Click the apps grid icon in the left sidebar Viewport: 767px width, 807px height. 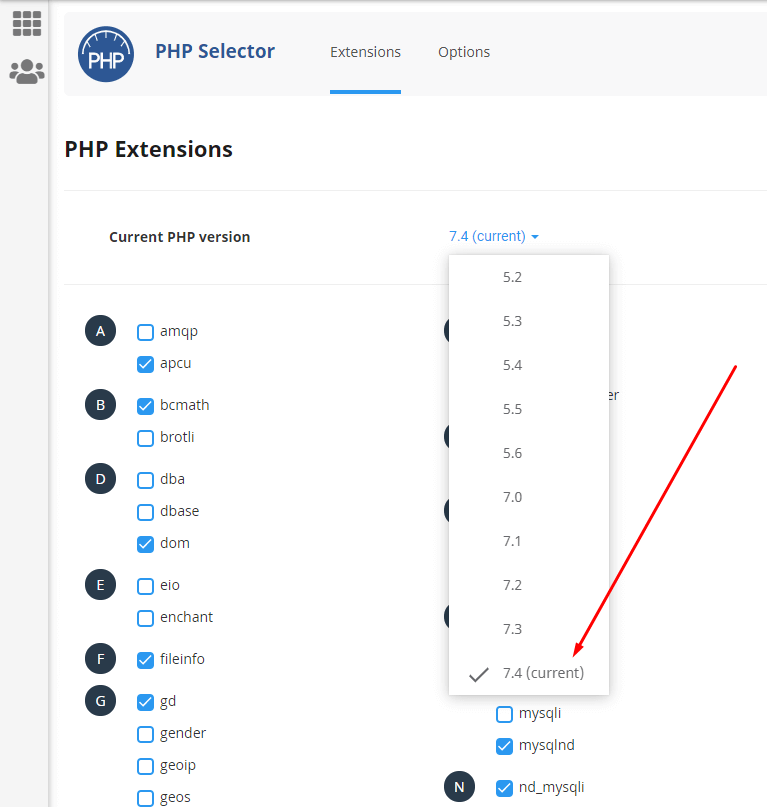(25, 22)
